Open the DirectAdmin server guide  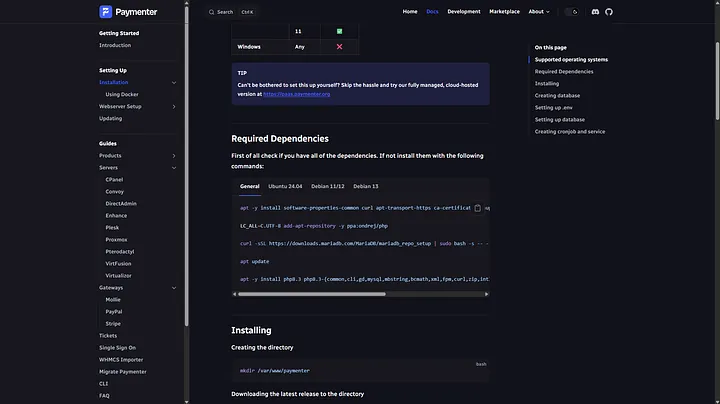[121, 204]
